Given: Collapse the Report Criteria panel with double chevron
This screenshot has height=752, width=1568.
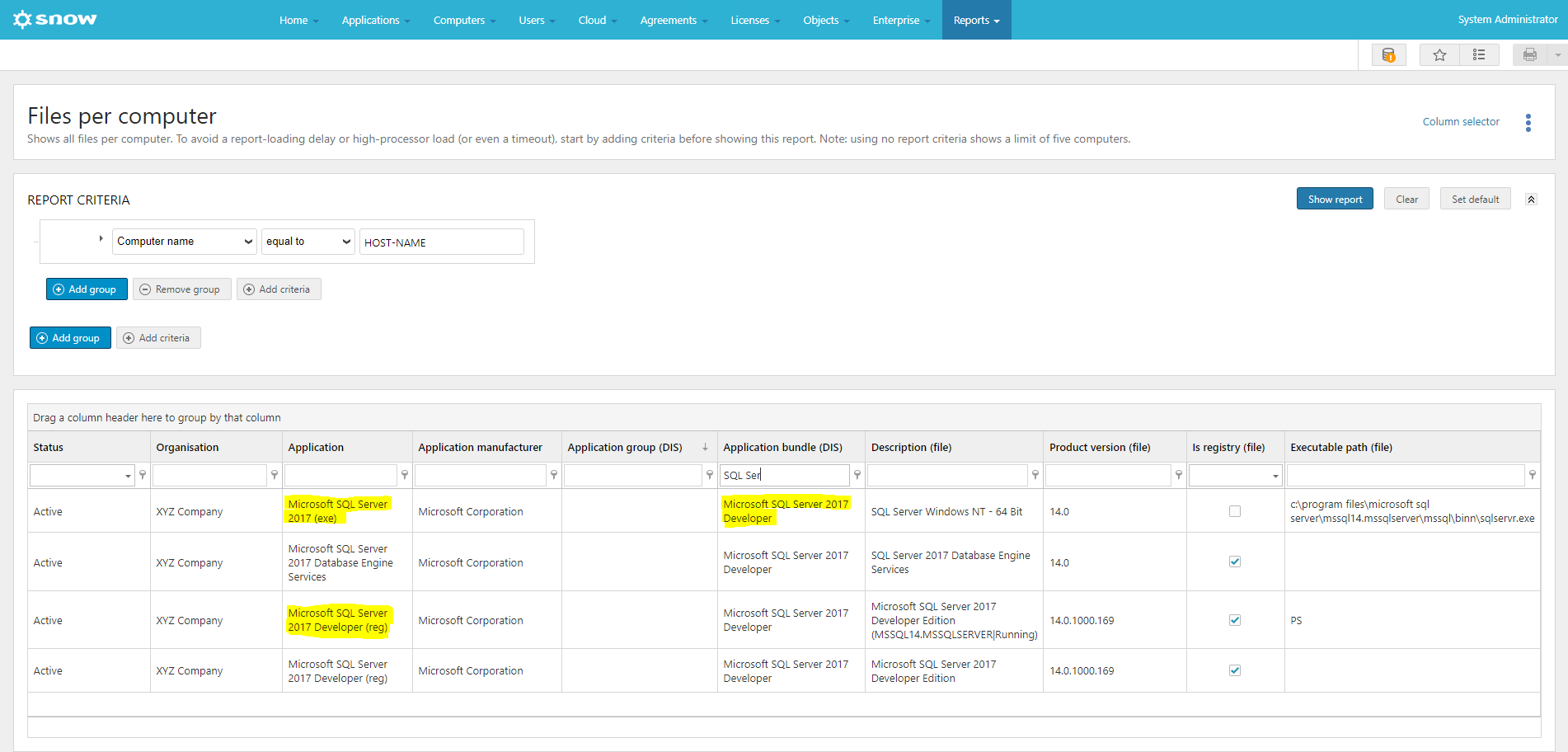Looking at the screenshot, I should click(1531, 200).
